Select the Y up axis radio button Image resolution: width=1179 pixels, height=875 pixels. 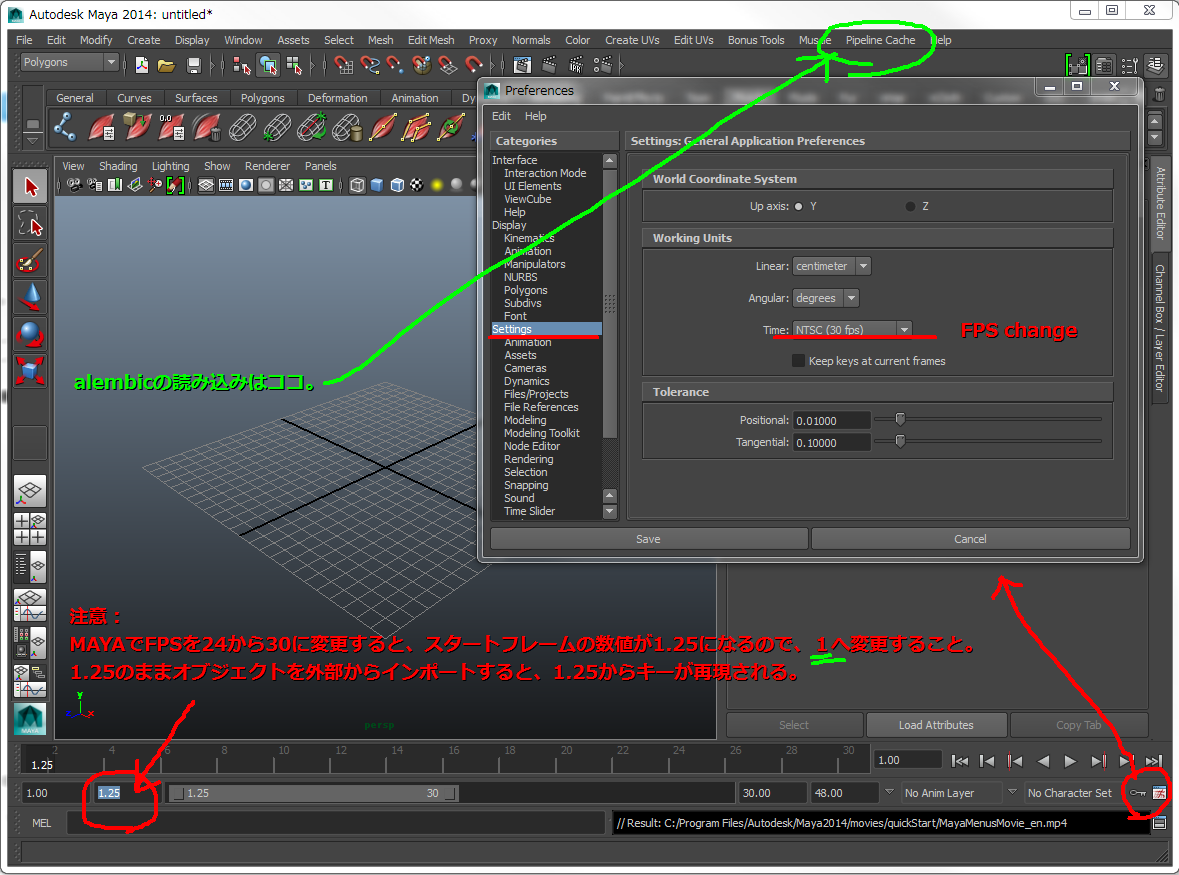tap(799, 207)
